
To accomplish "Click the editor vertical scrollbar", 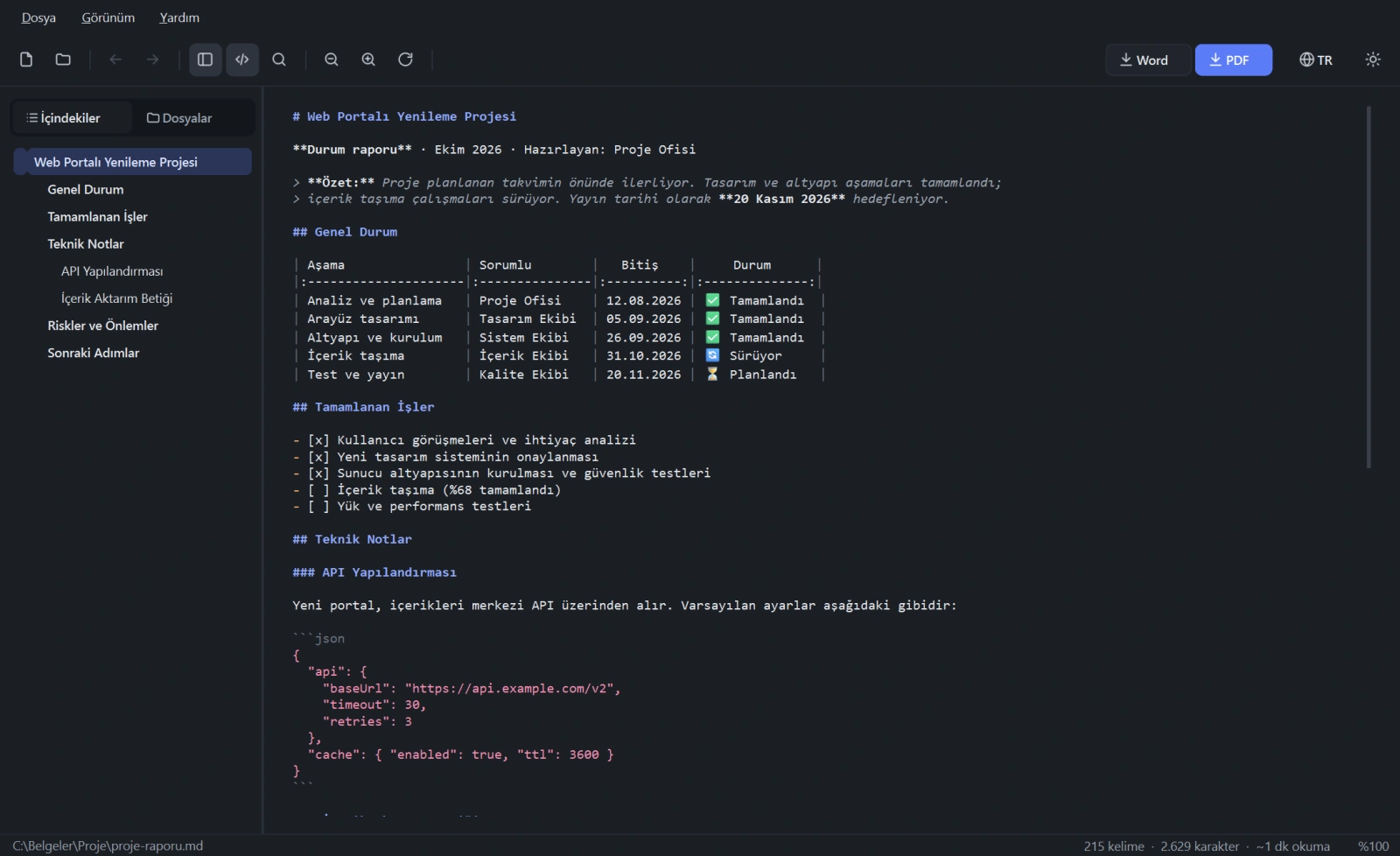I will pos(1368,287).
